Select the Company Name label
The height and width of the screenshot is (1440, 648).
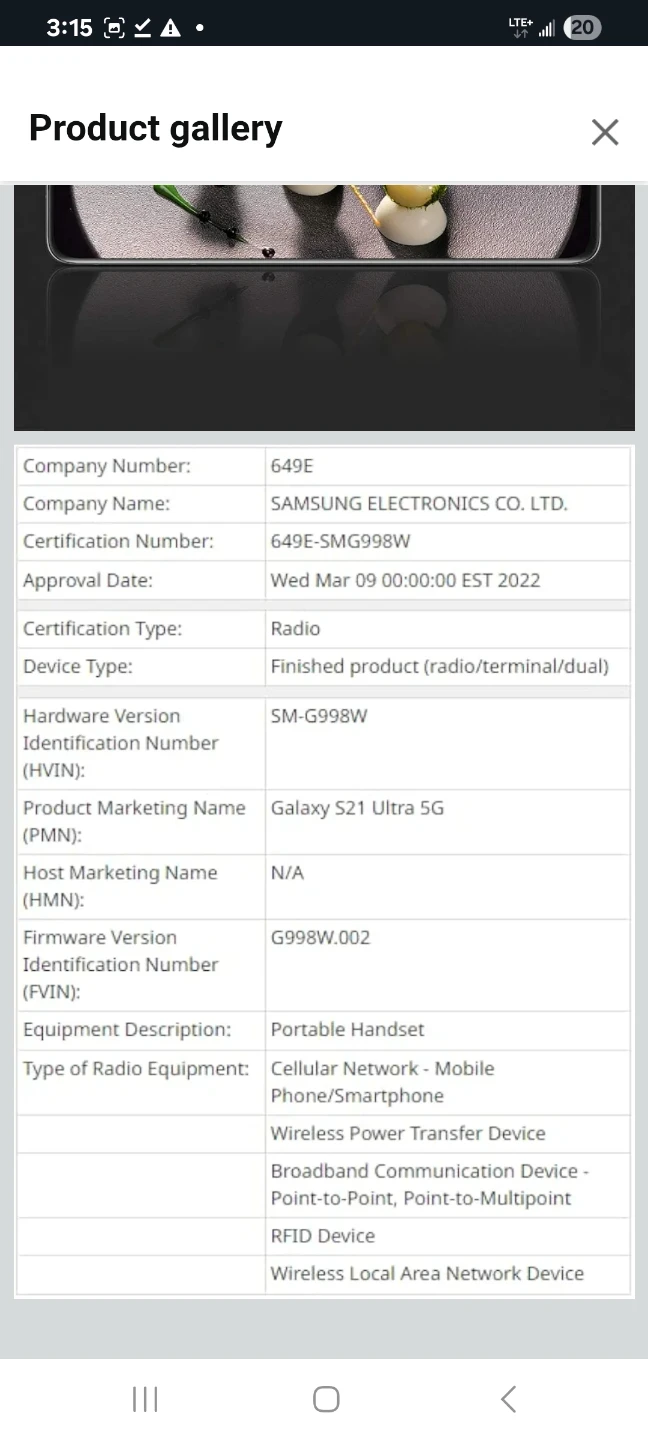pyautogui.click(x=97, y=504)
